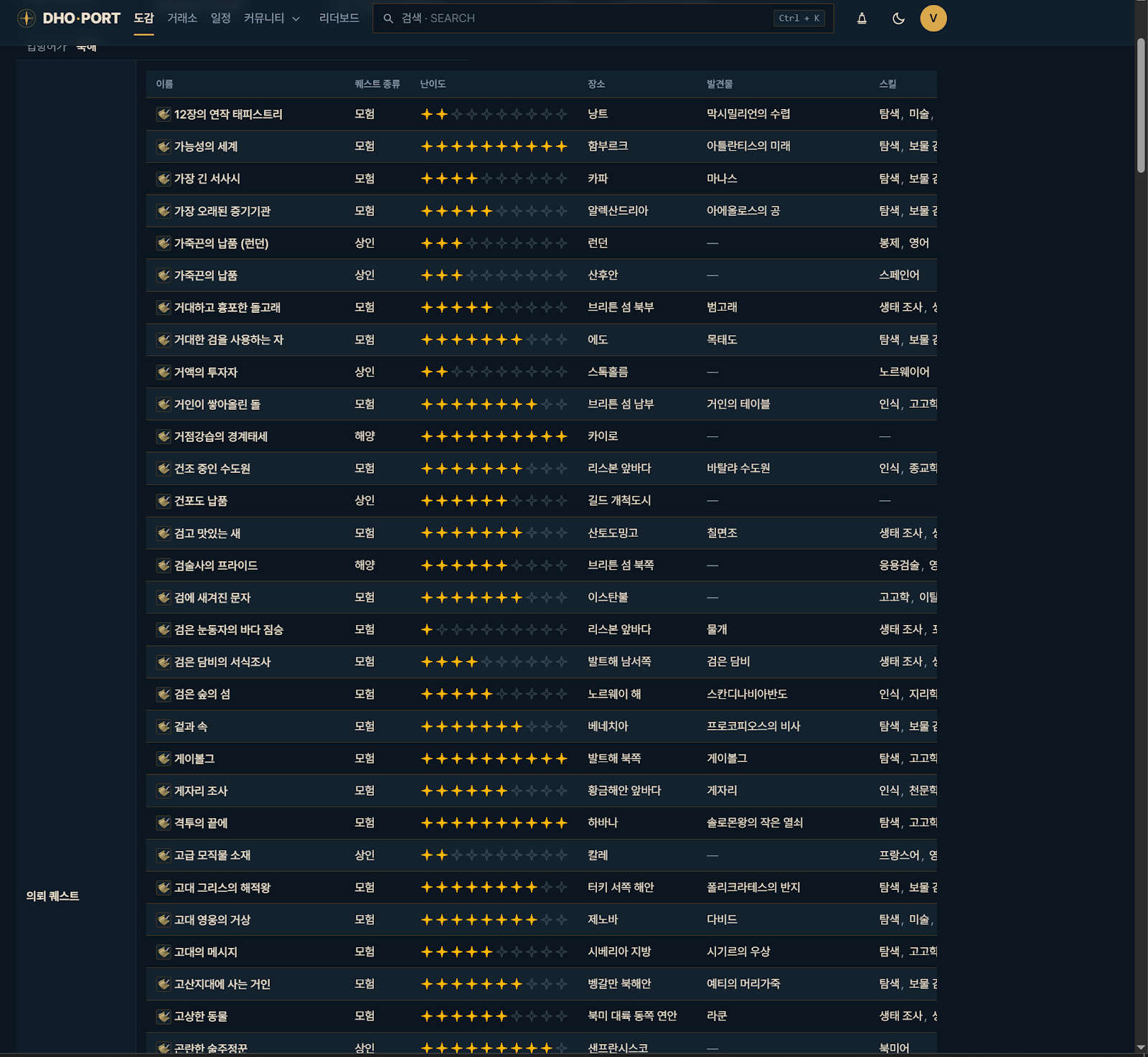Go to the 리더보드 page
Image resolution: width=1148 pixels, height=1057 pixels.
point(339,19)
